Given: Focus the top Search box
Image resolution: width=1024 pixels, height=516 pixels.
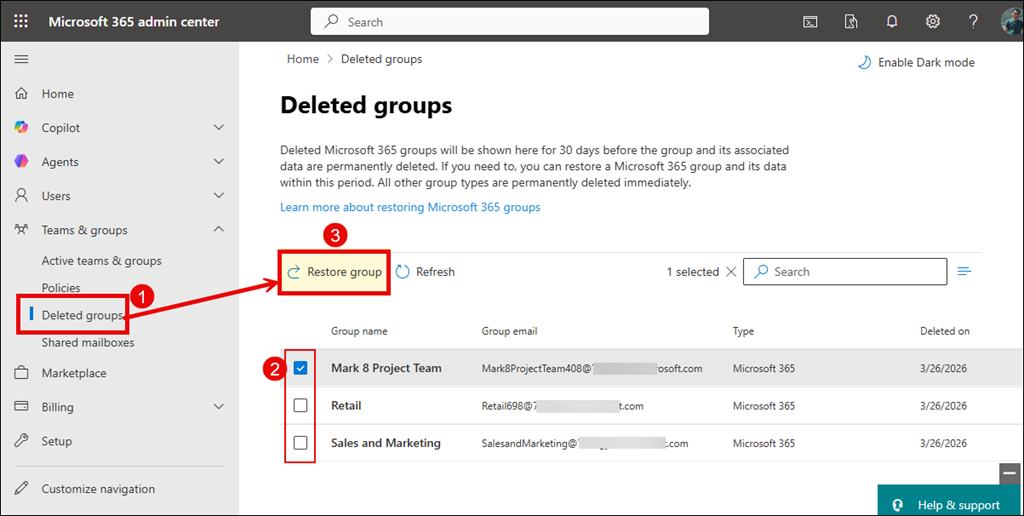Looking at the screenshot, I should (x=509, y=22).
